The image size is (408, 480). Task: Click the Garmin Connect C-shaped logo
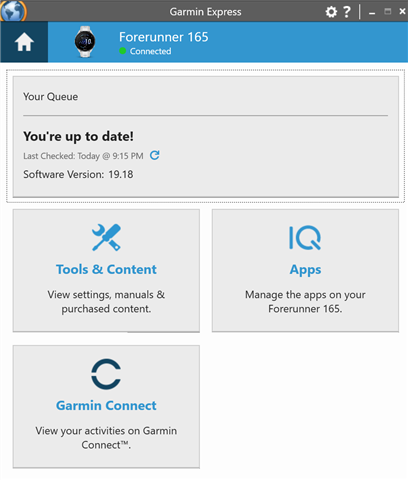(x=106, y=374)
